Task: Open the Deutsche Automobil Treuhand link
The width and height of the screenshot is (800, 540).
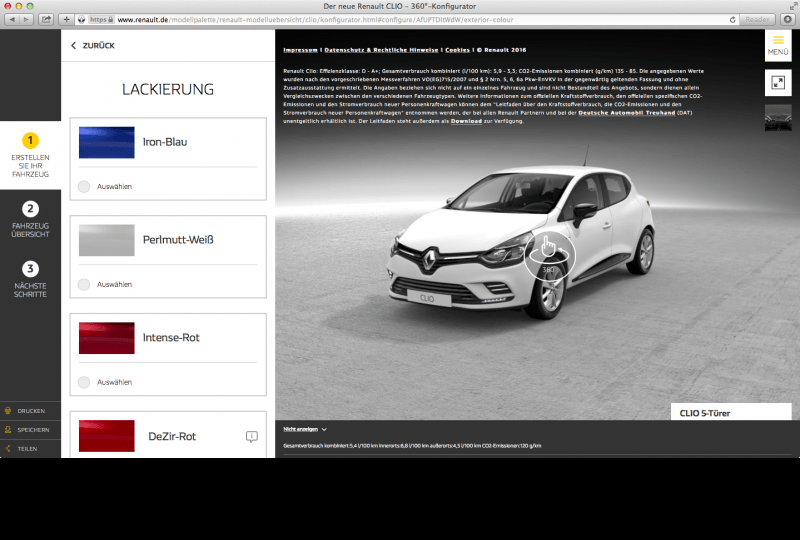Action: tap(627, 113)
